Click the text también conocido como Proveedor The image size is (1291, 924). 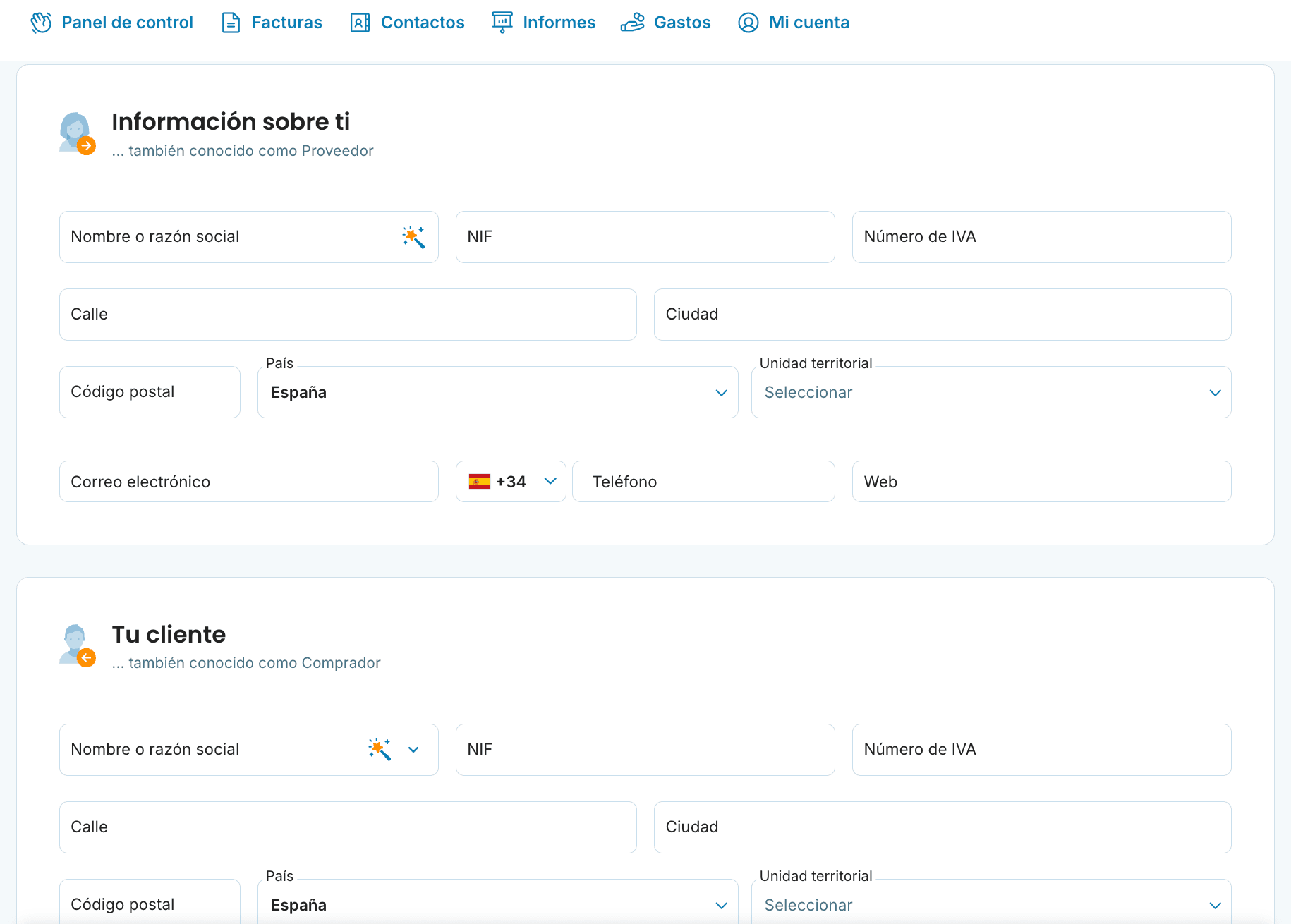tap(251, 151)
